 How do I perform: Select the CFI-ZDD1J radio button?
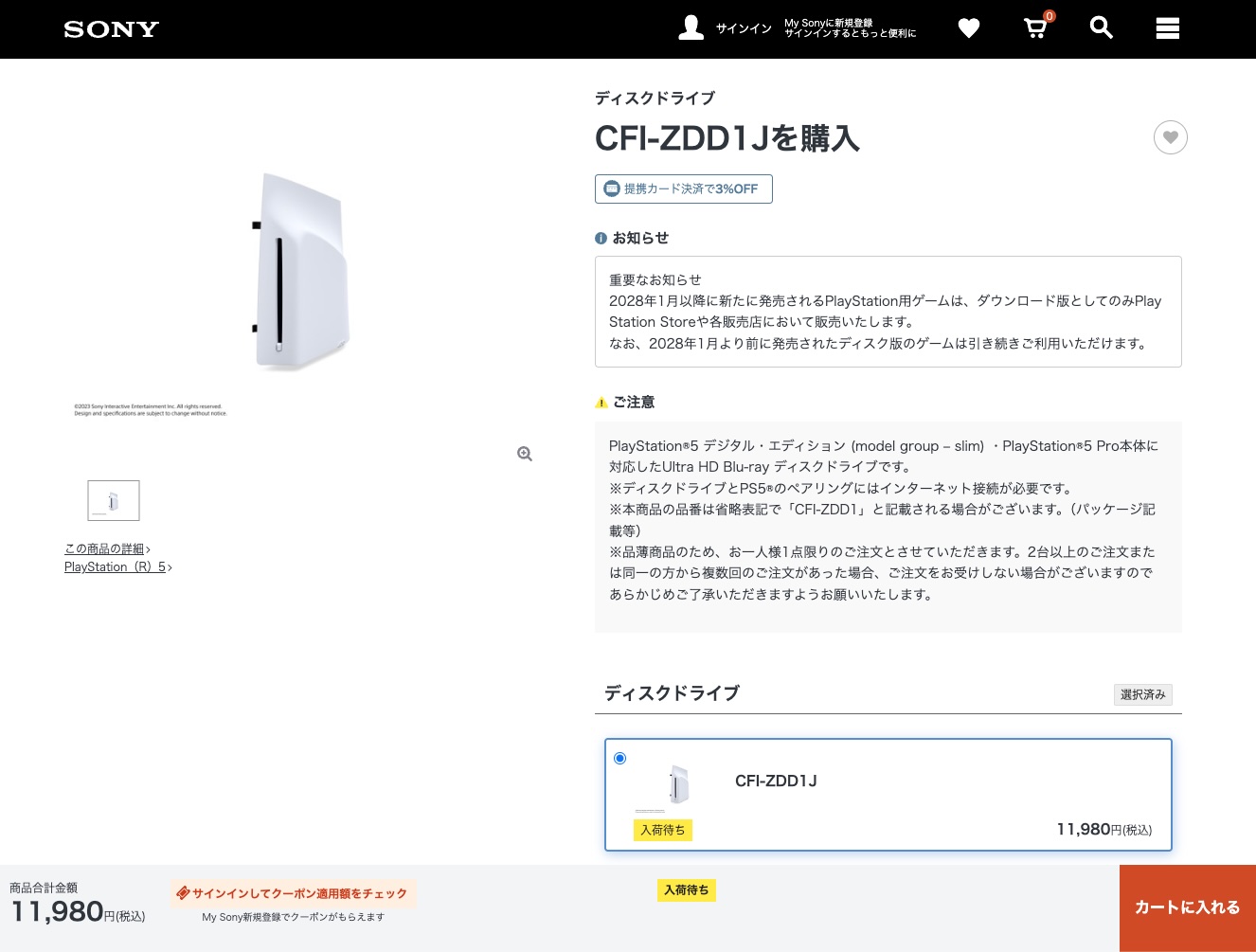pyautogui.click(x=620, y=758)
